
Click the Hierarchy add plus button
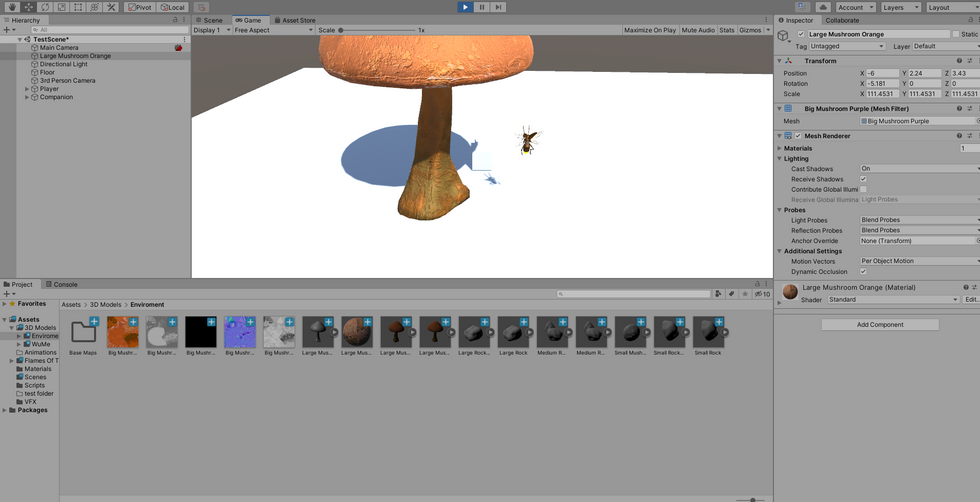pos(9,29)
